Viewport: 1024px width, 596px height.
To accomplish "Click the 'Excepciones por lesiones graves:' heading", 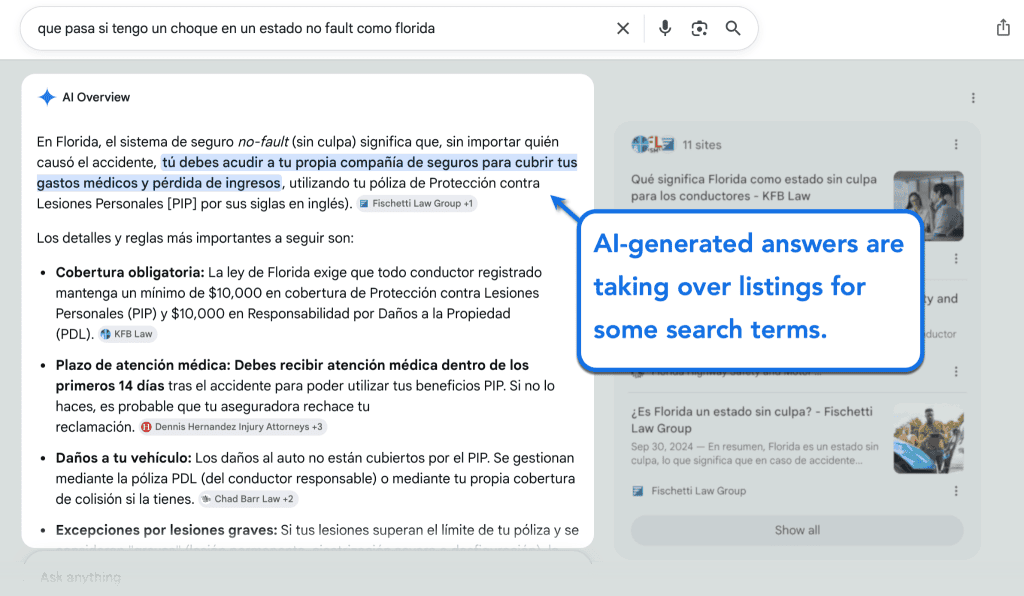I will [167, 530].
